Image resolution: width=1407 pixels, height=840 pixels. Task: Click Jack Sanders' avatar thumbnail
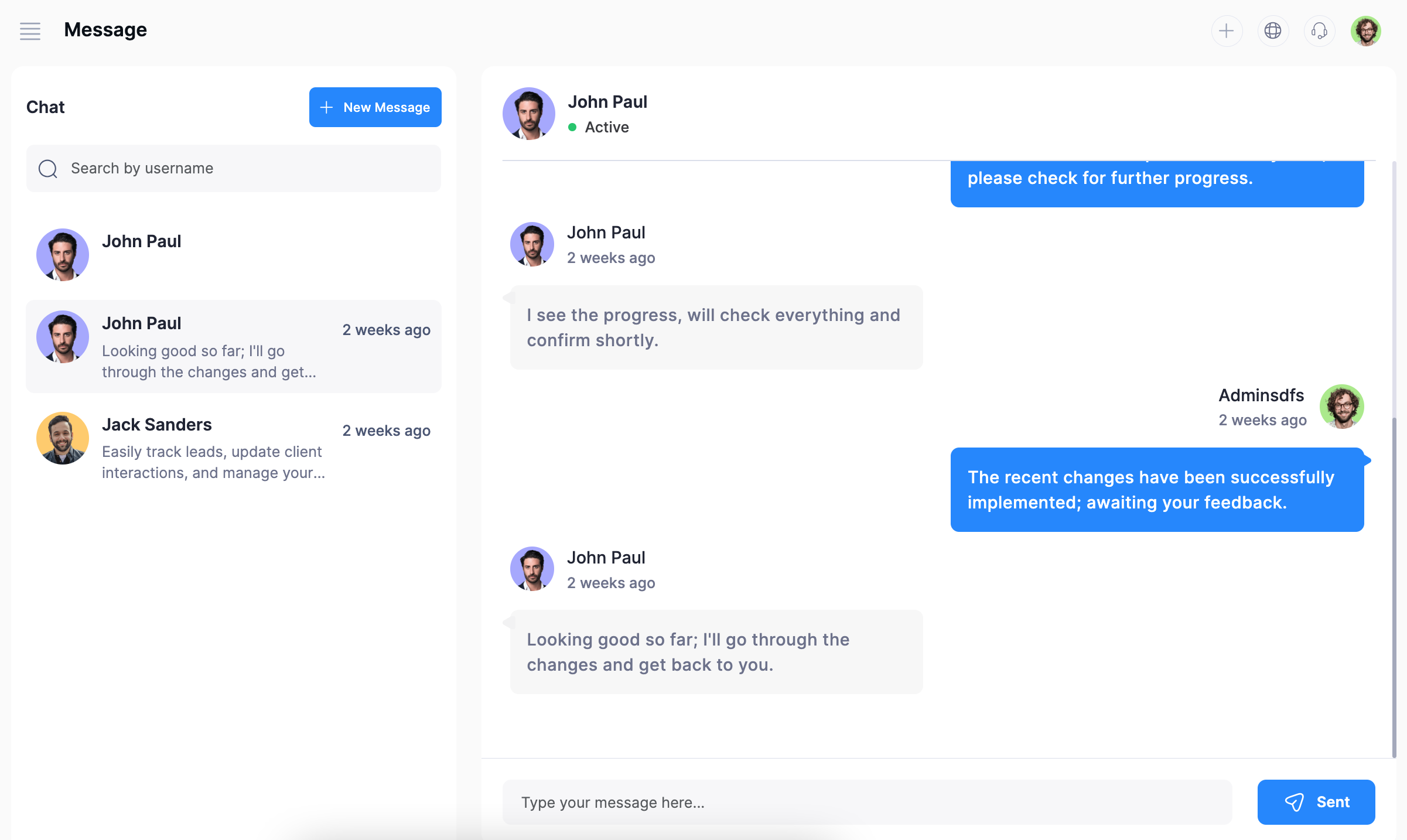click(62, 438)
